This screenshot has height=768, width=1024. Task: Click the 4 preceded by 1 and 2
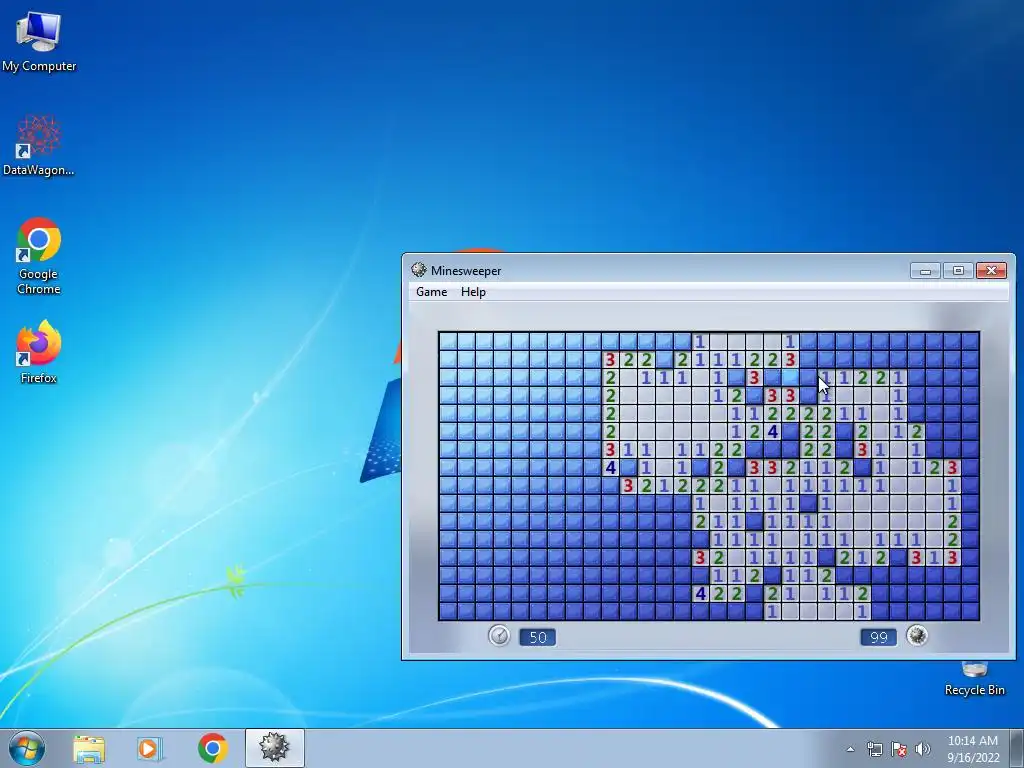click(x=773, y=432)
